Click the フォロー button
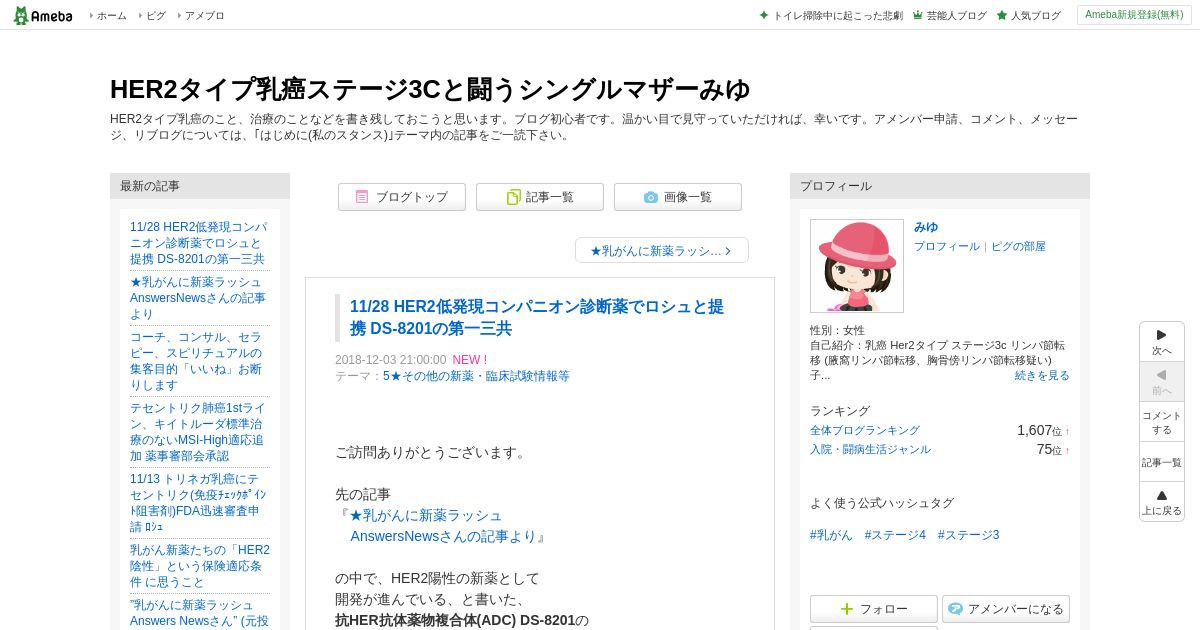 pyautogui.click(x=874, y=609)
